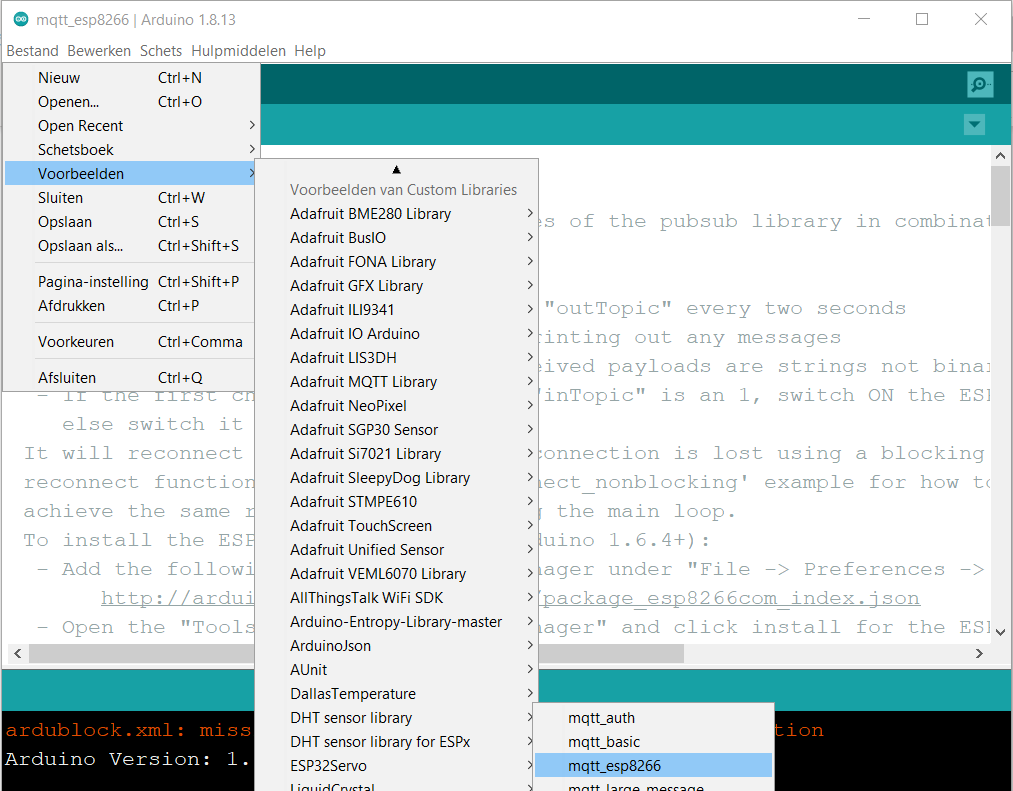The height and width of the screenshot is (791, 1013).
Task: Choose Afsluiten to quit Arduino
Action: click(129, 377)
